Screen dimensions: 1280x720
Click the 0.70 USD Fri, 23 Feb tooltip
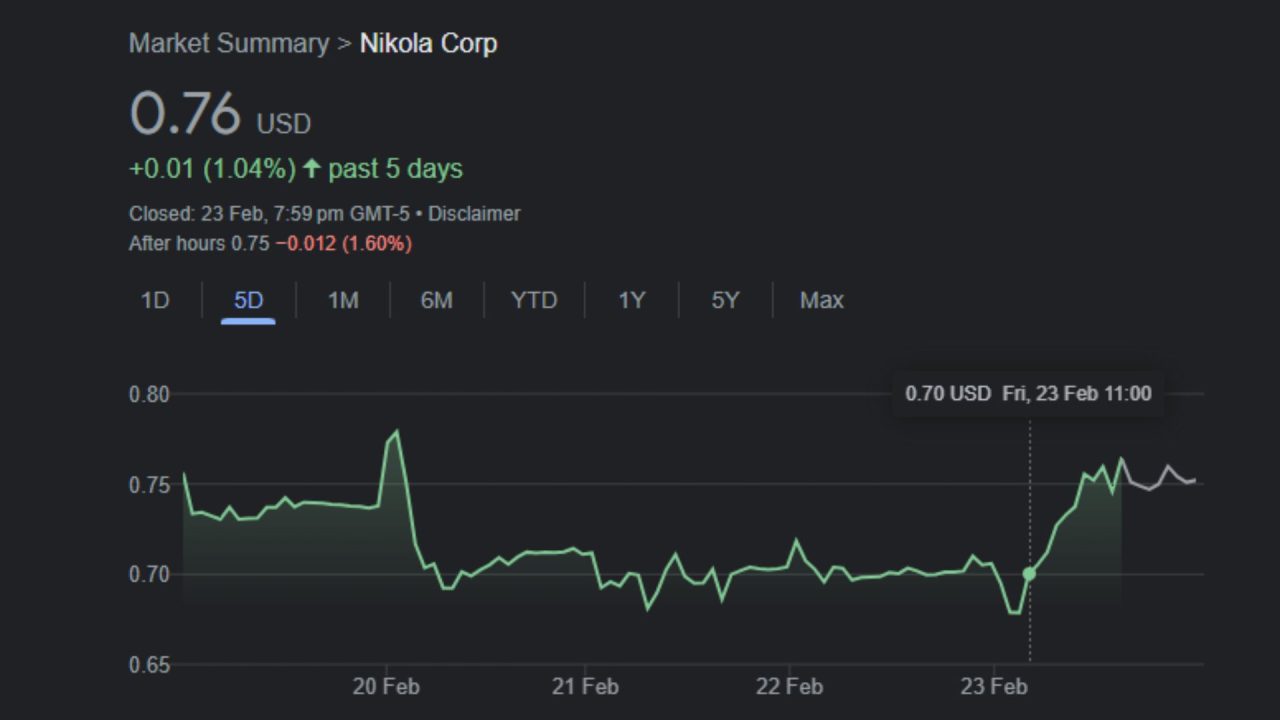(1028, 393)
